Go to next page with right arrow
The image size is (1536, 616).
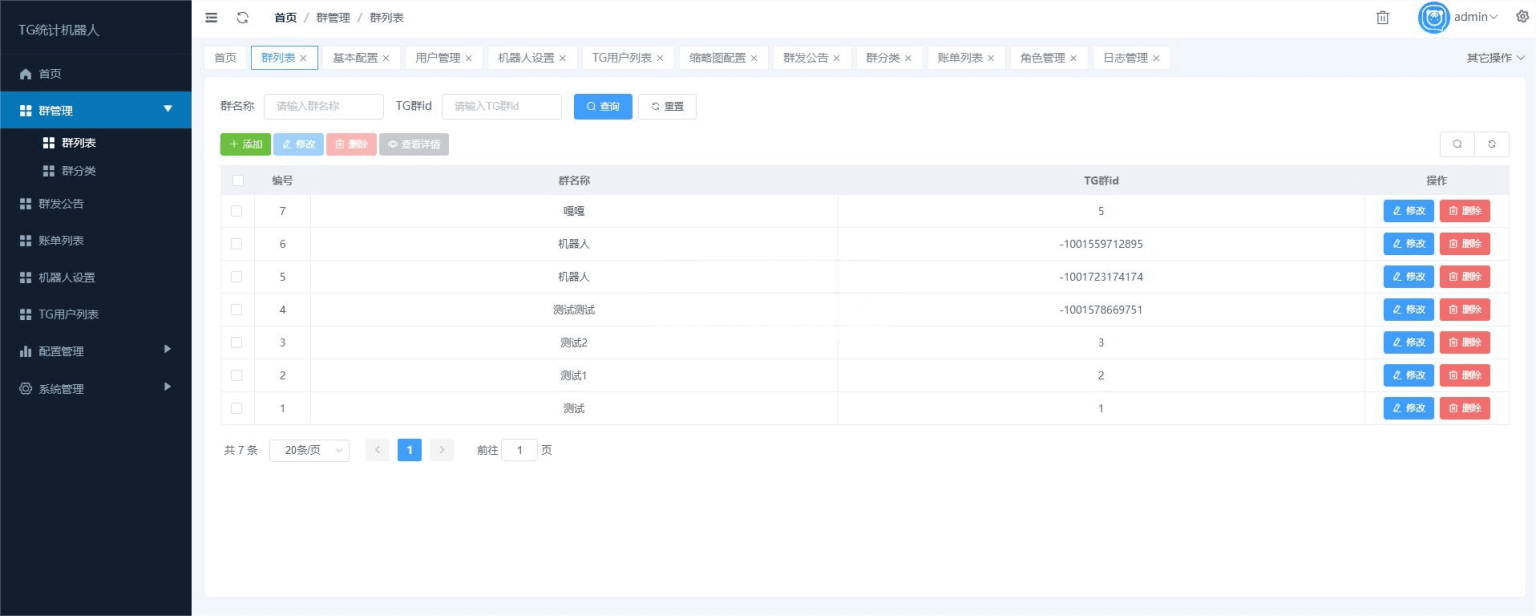click(441, 450)
